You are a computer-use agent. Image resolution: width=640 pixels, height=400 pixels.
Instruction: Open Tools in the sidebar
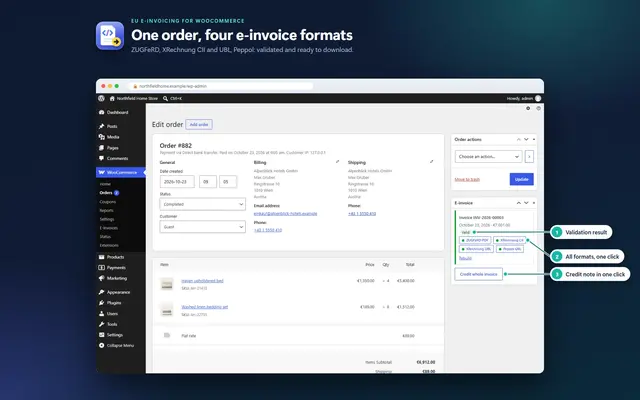point(108,324)
